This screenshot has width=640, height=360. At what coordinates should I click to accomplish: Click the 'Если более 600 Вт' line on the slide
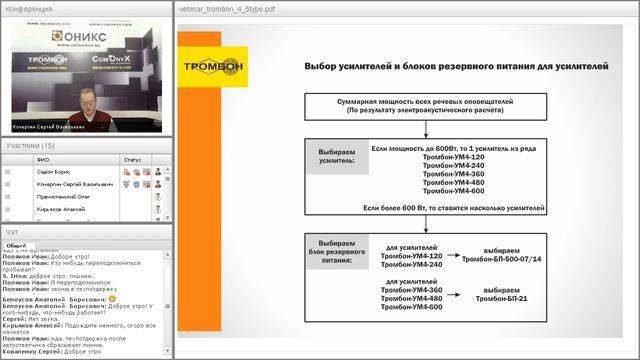pos(454,208)
